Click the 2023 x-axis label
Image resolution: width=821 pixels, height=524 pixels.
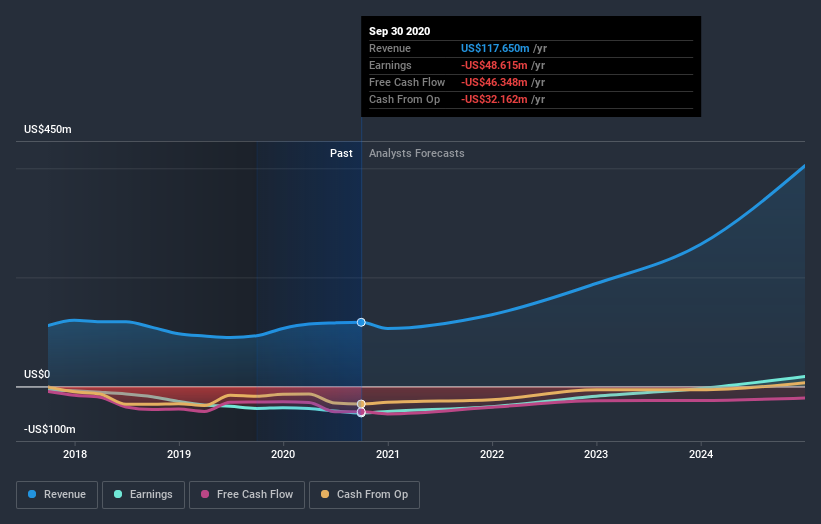pyautogui.click(x=596, y=454)
